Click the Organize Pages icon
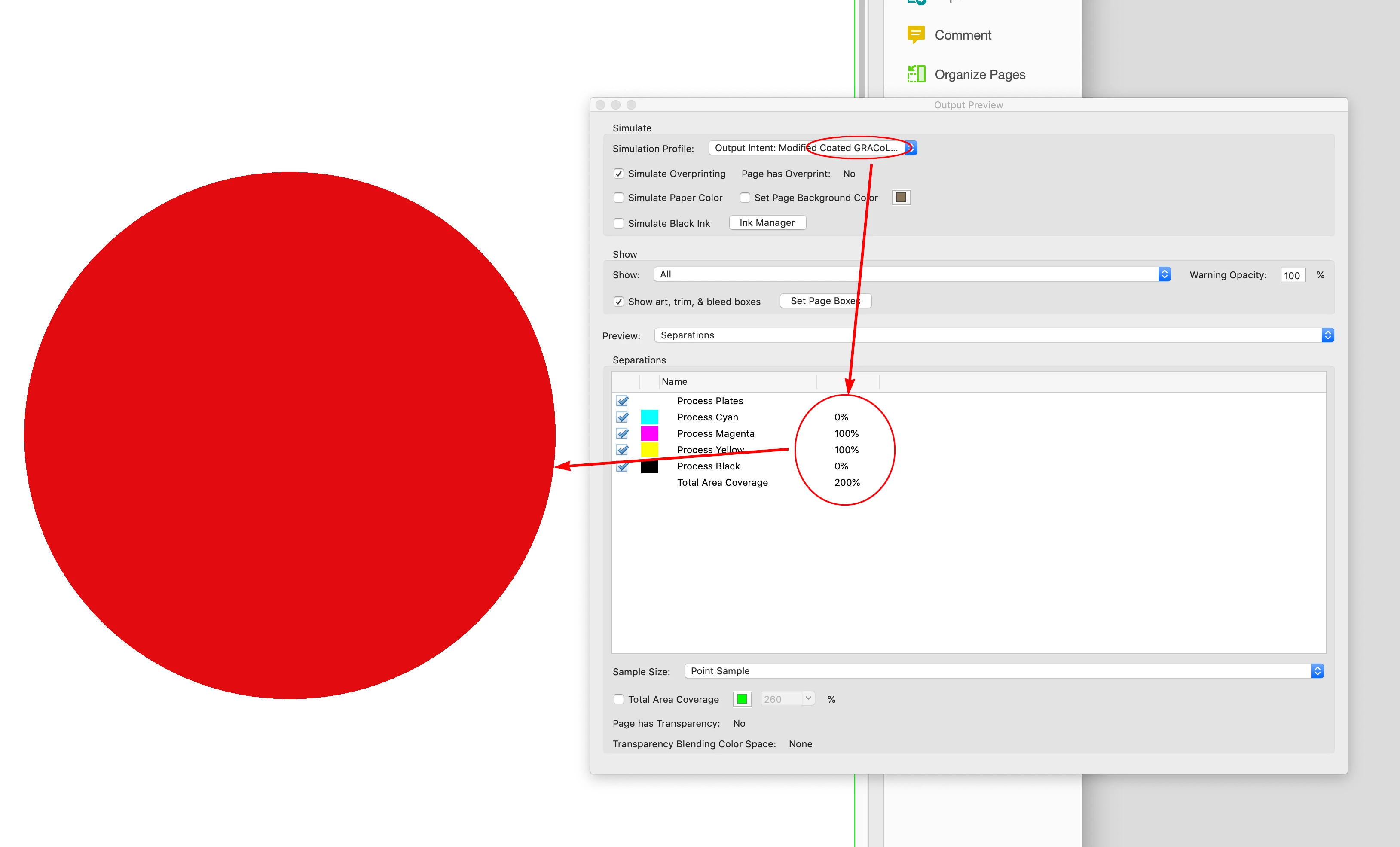 point(915,74)
